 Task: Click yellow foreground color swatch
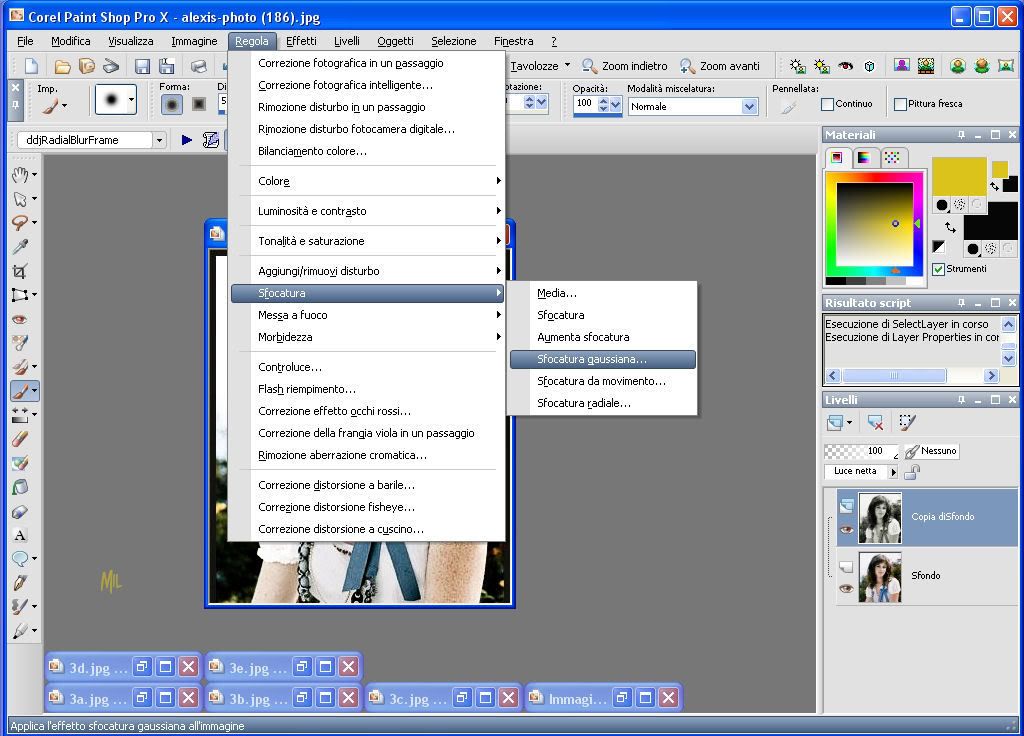point(959,176)
